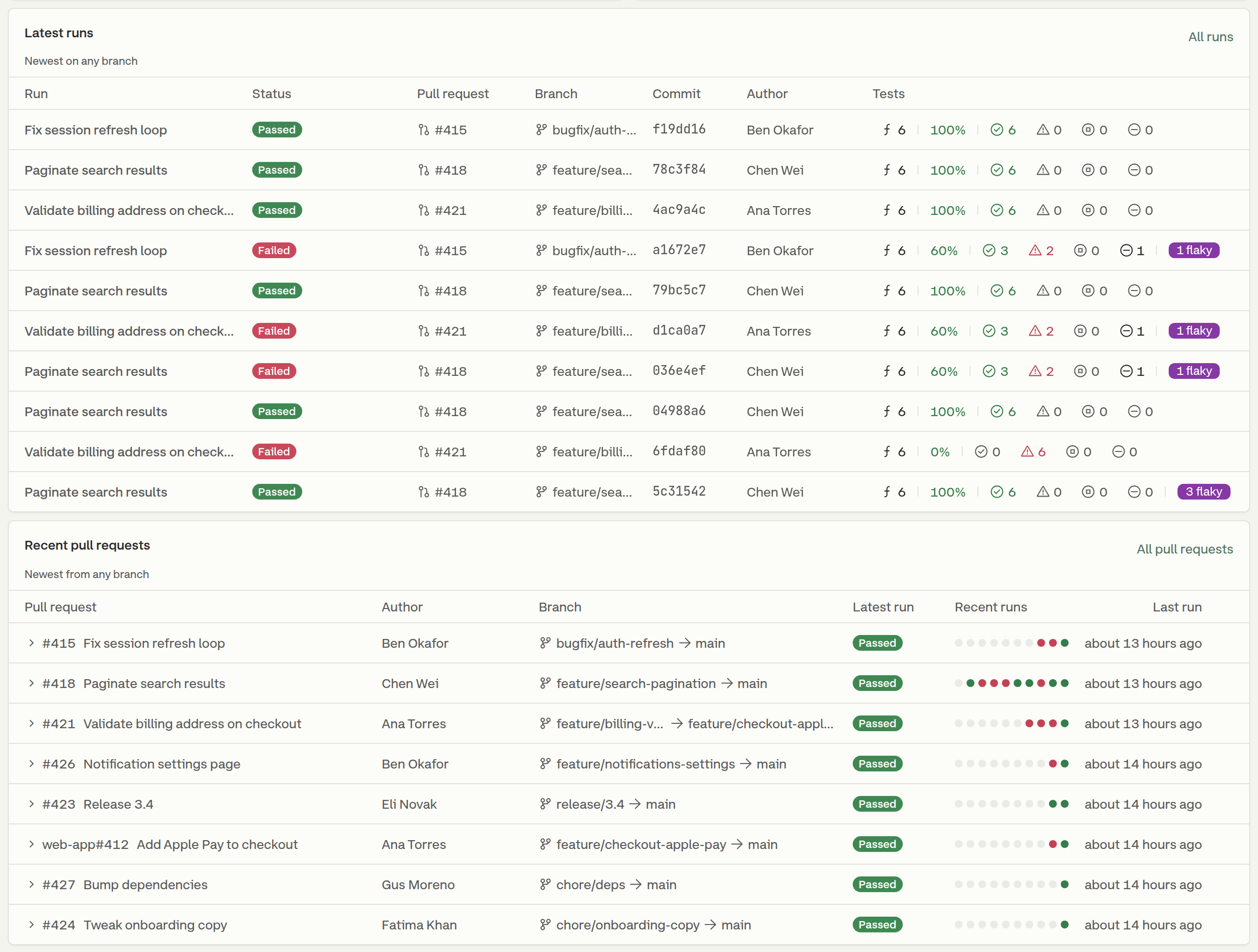Open the All pull requests link

1184,549
